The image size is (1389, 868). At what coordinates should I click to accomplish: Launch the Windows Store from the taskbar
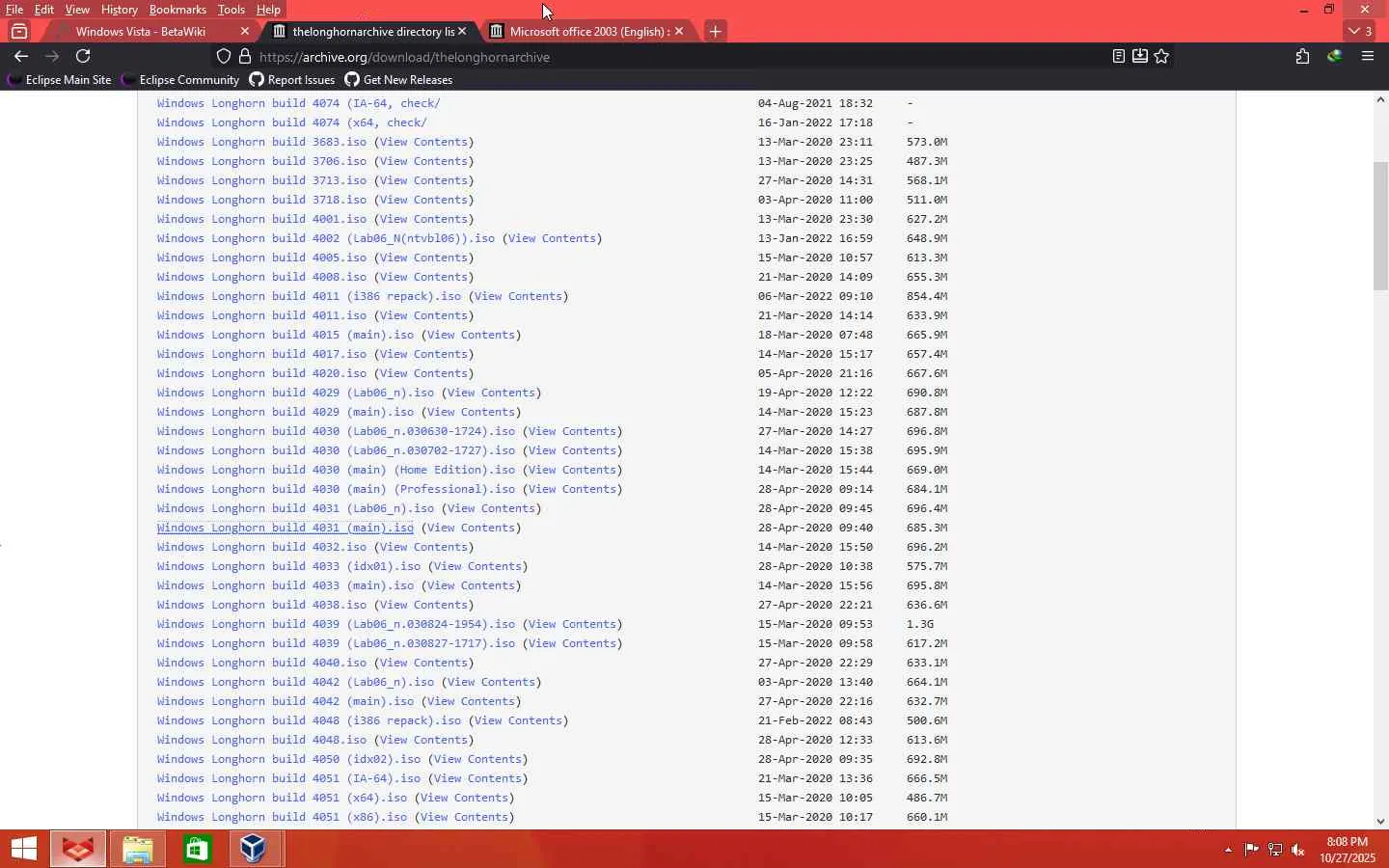click(197, 849)
